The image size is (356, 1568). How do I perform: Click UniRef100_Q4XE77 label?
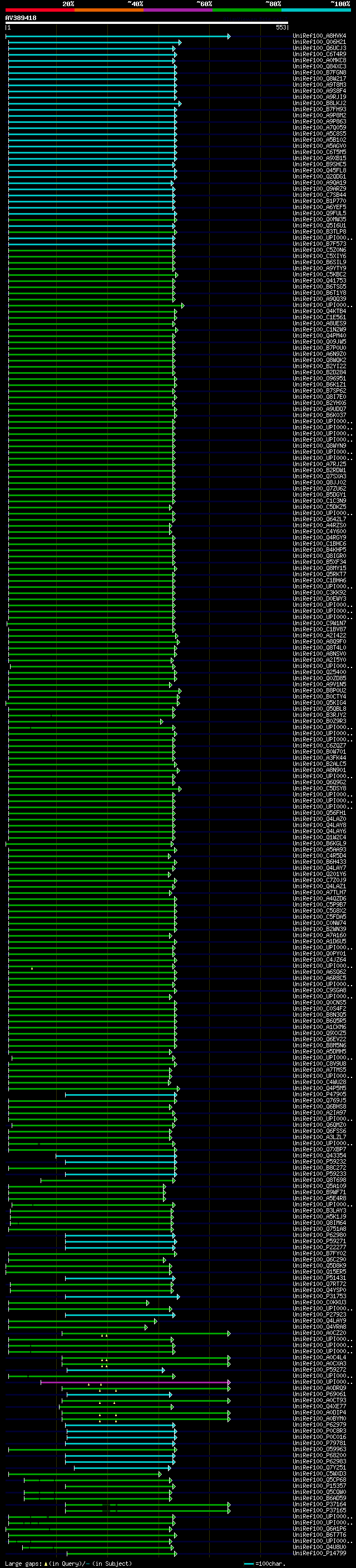click(x=319, y=1407)
